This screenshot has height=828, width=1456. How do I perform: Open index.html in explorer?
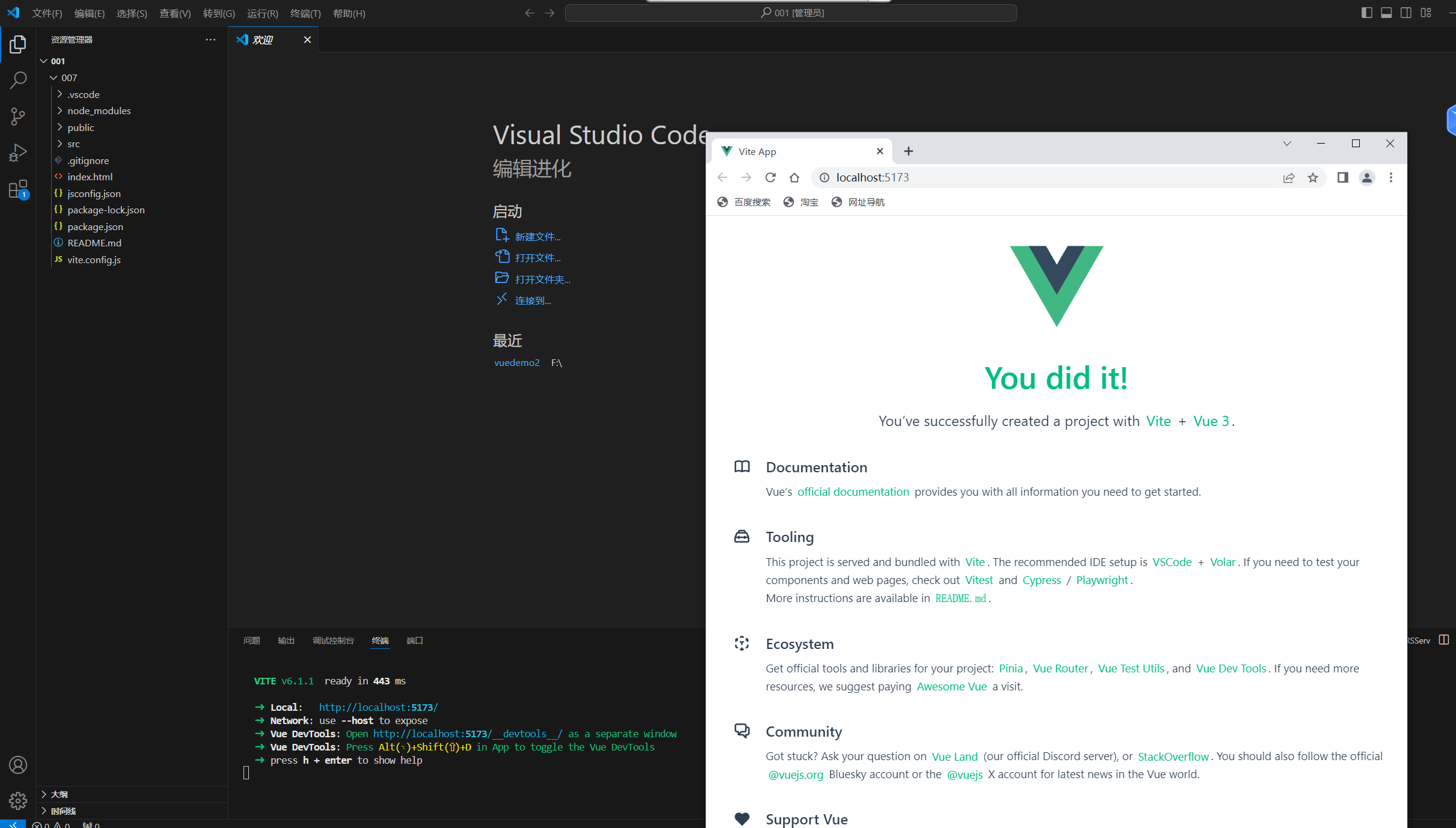tap(90, 177)
